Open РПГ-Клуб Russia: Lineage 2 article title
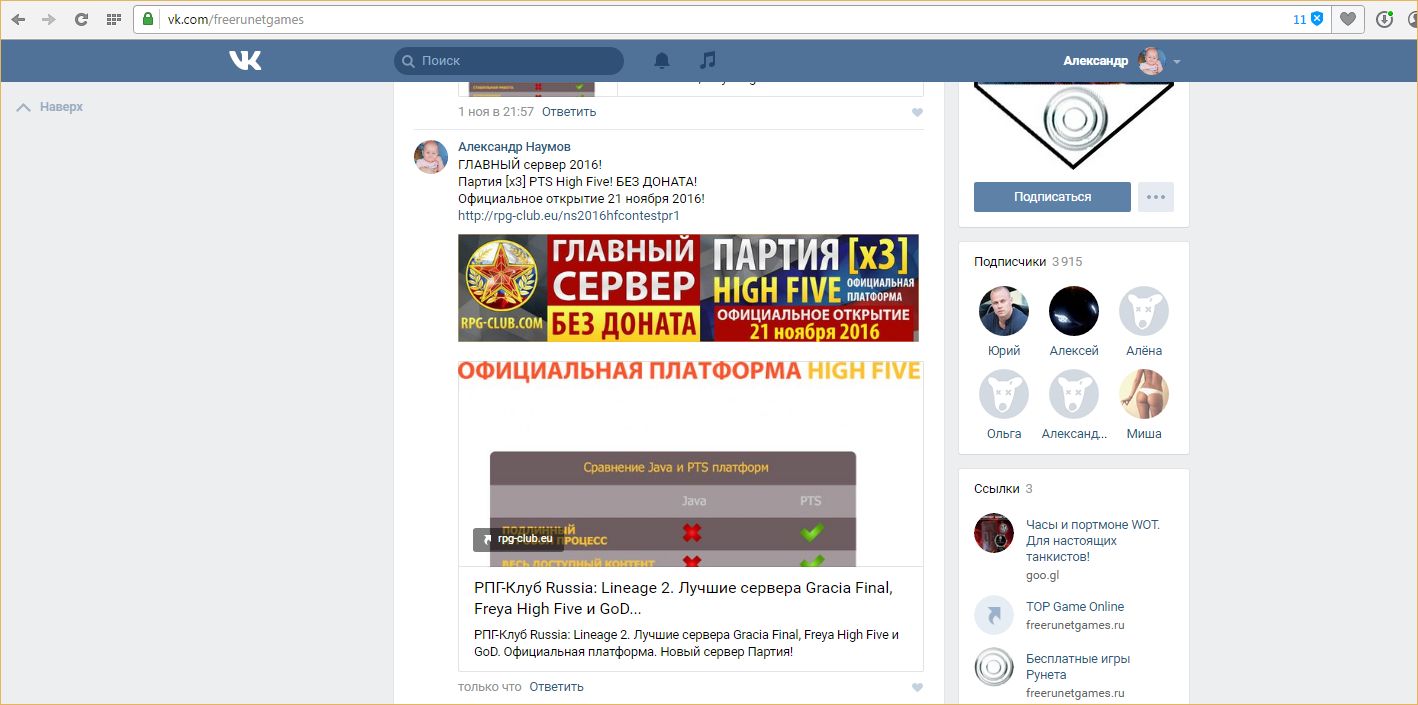 coord(683,598)
